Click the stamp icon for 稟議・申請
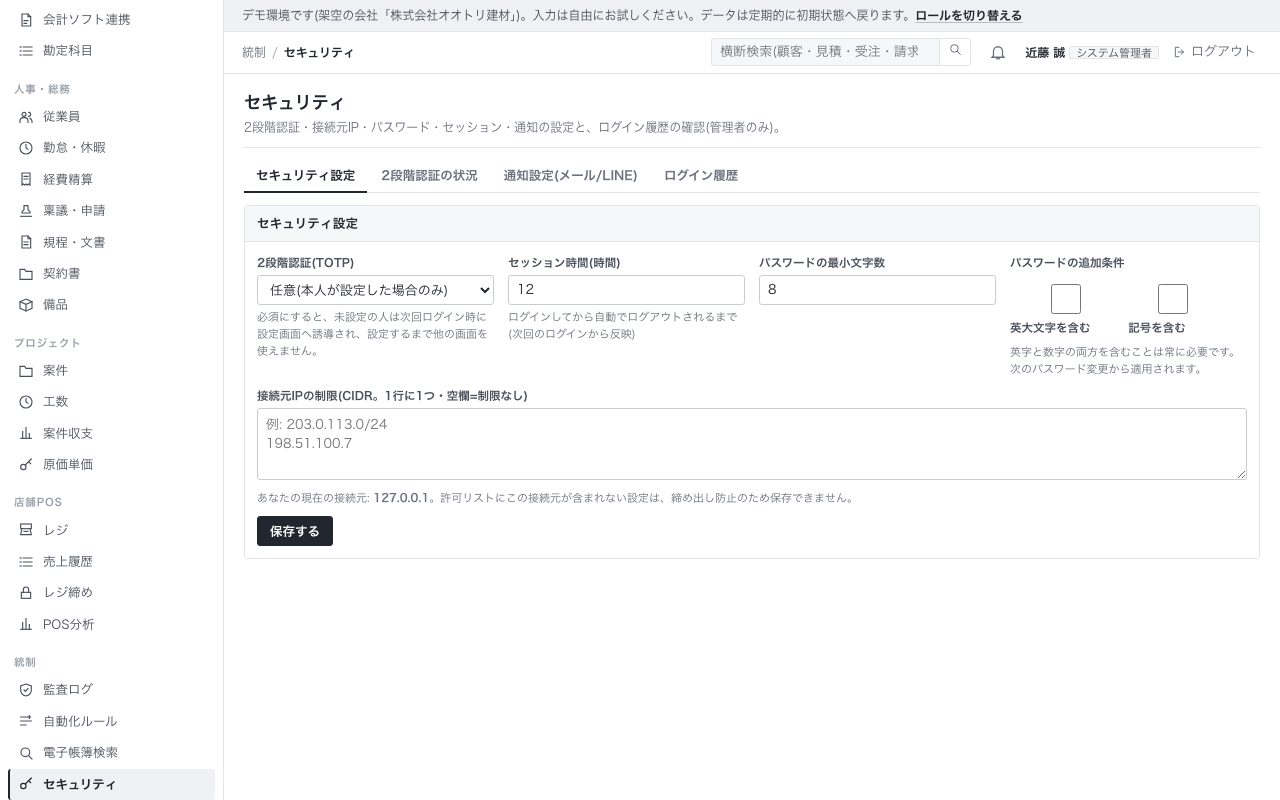This screenshot has height=800, width=1280. [x=26, y=211]
